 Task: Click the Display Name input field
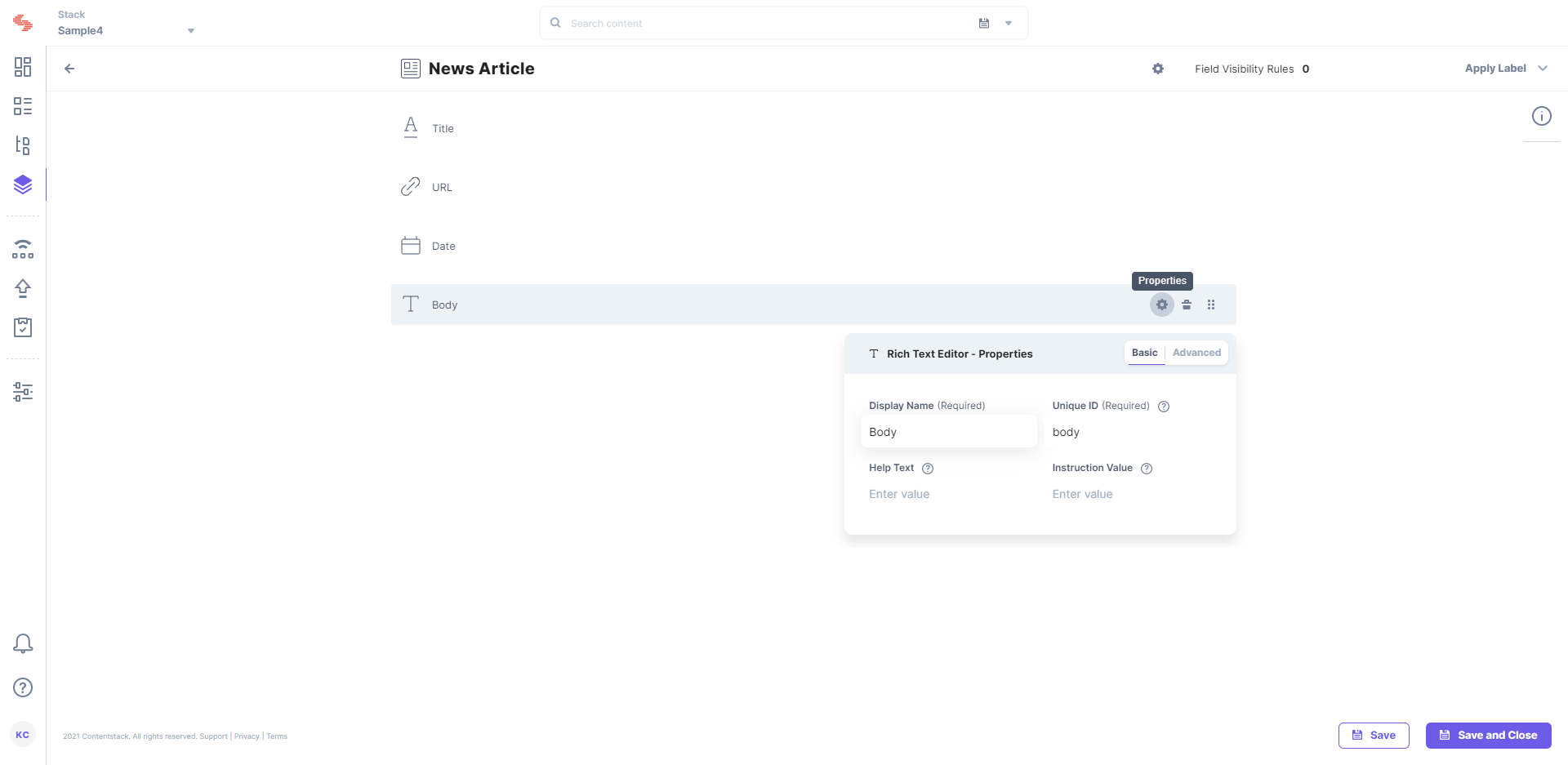(949, 432)
